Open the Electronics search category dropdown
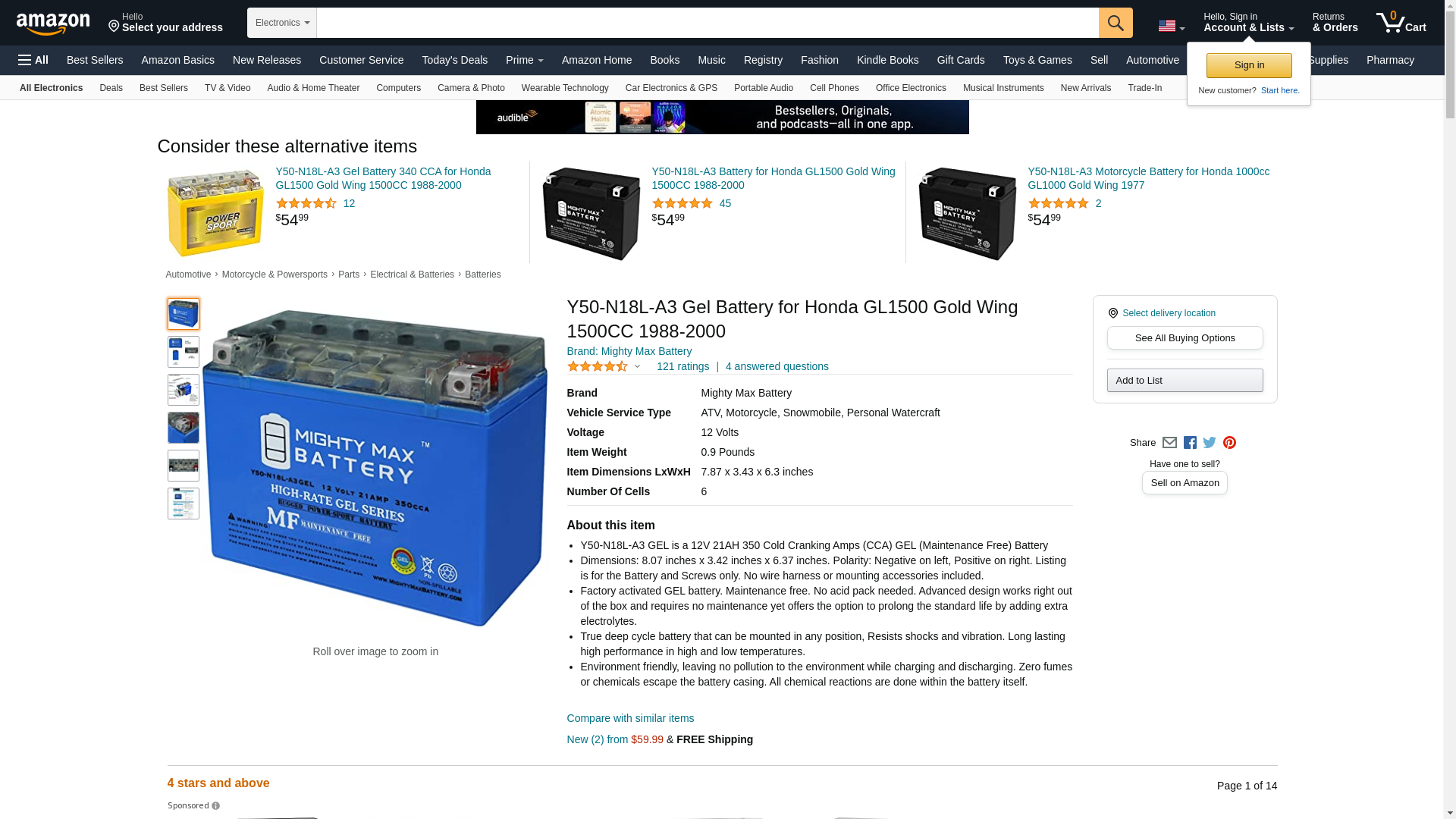This screenshot has height=819, width=1456. [282, 23]
